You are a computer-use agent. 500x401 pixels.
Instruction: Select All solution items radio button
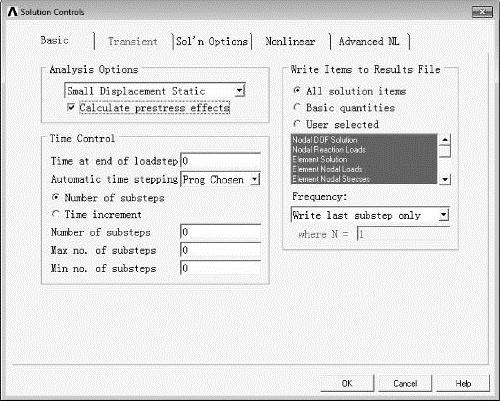[x=297, y=91]
